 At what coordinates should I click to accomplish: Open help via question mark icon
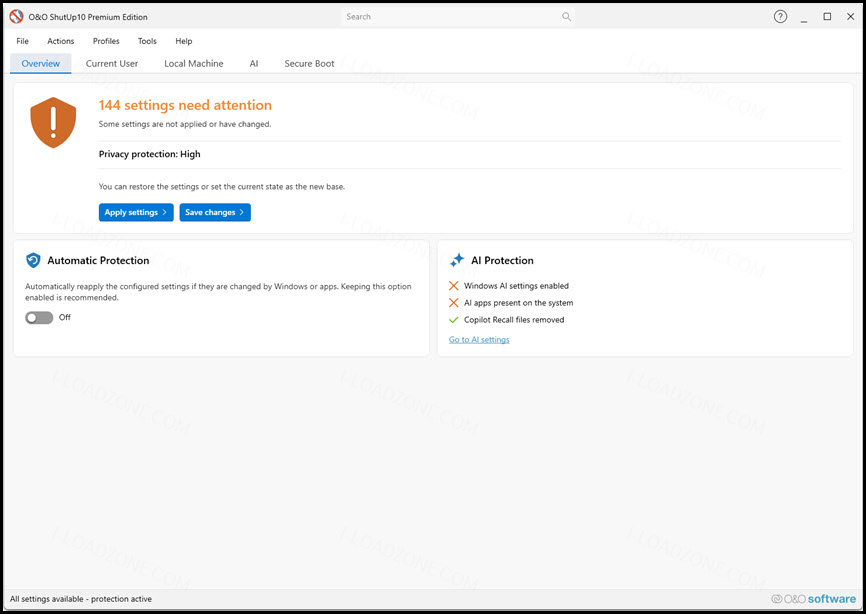pos(780,17)
